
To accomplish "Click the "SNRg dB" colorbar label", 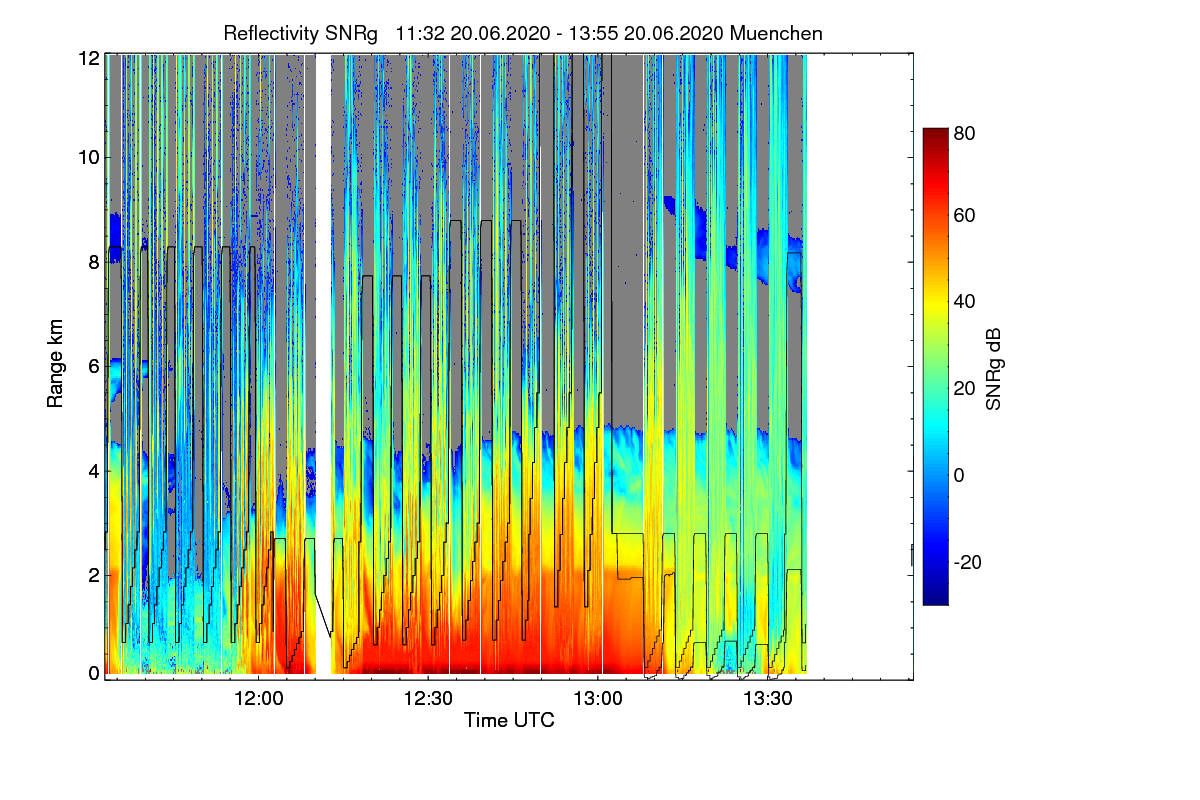I will pyautogui.click(x=994, y=370).
